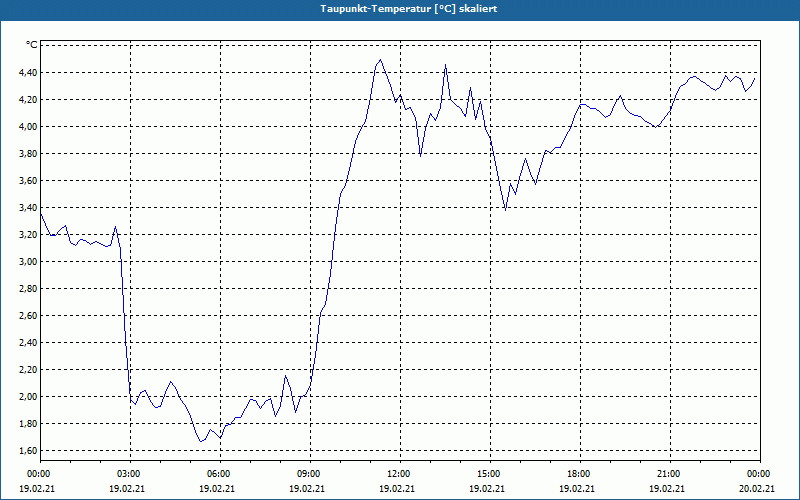Screen dimensions: 800x500
Task: Click the '21:00' x-axis time label
Action: point(669,474)
